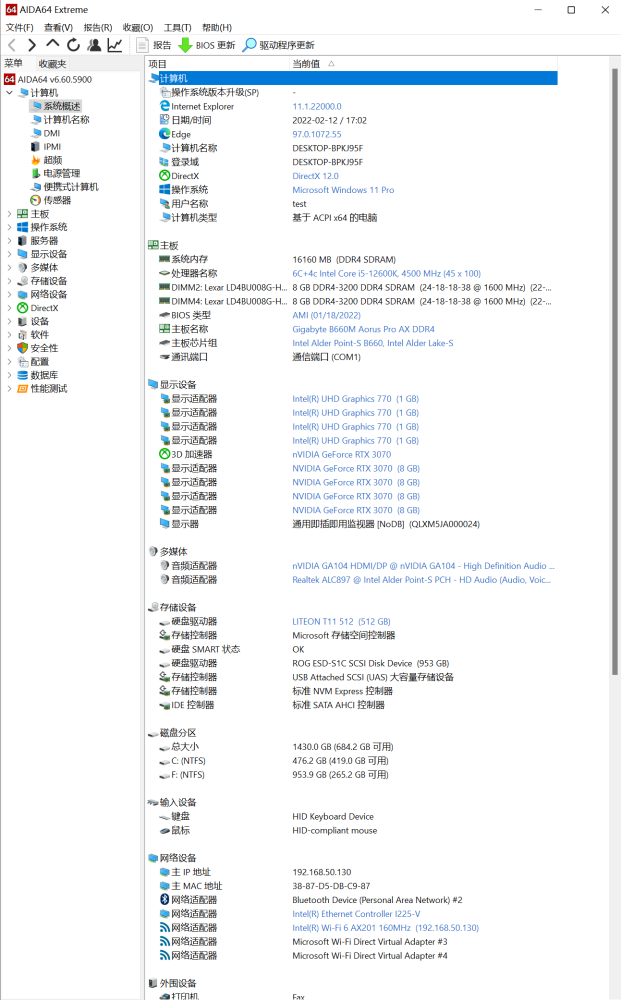Open the Microsoft Windows 11 Pro link
The image size is (621, 1000).
click(343, 190)
